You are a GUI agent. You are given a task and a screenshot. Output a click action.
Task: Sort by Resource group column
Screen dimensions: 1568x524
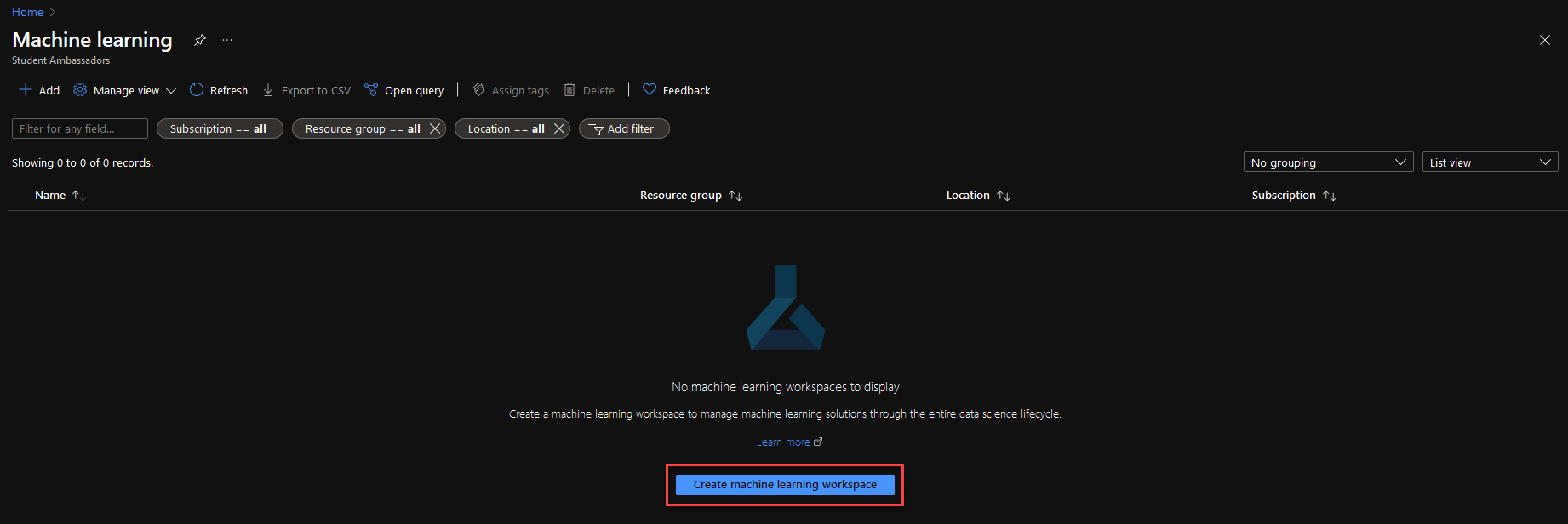pyautogui.click(x=691, y=196)
